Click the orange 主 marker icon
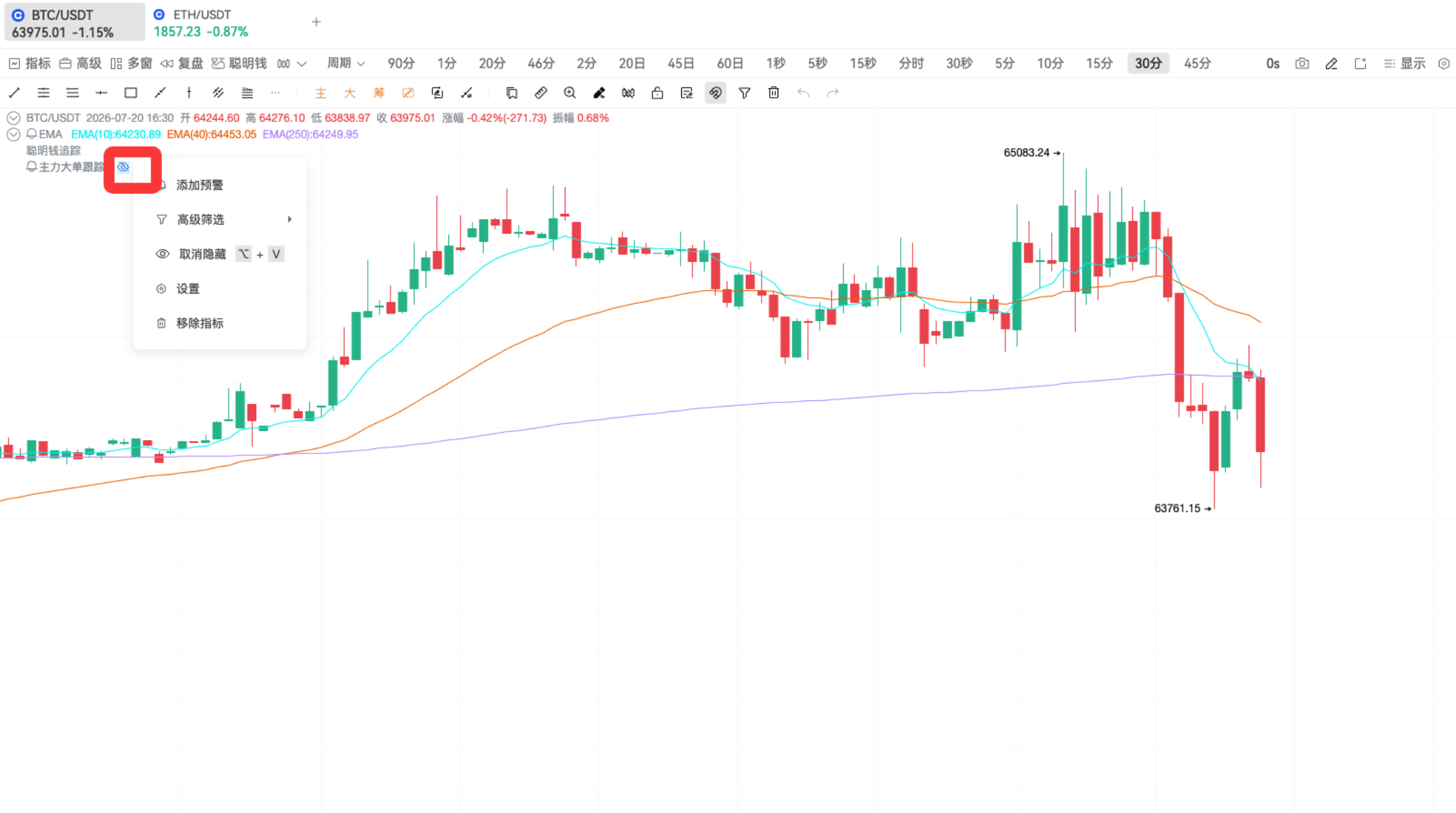This screenshot has width=1456, height=813. [x=320, y=92]
